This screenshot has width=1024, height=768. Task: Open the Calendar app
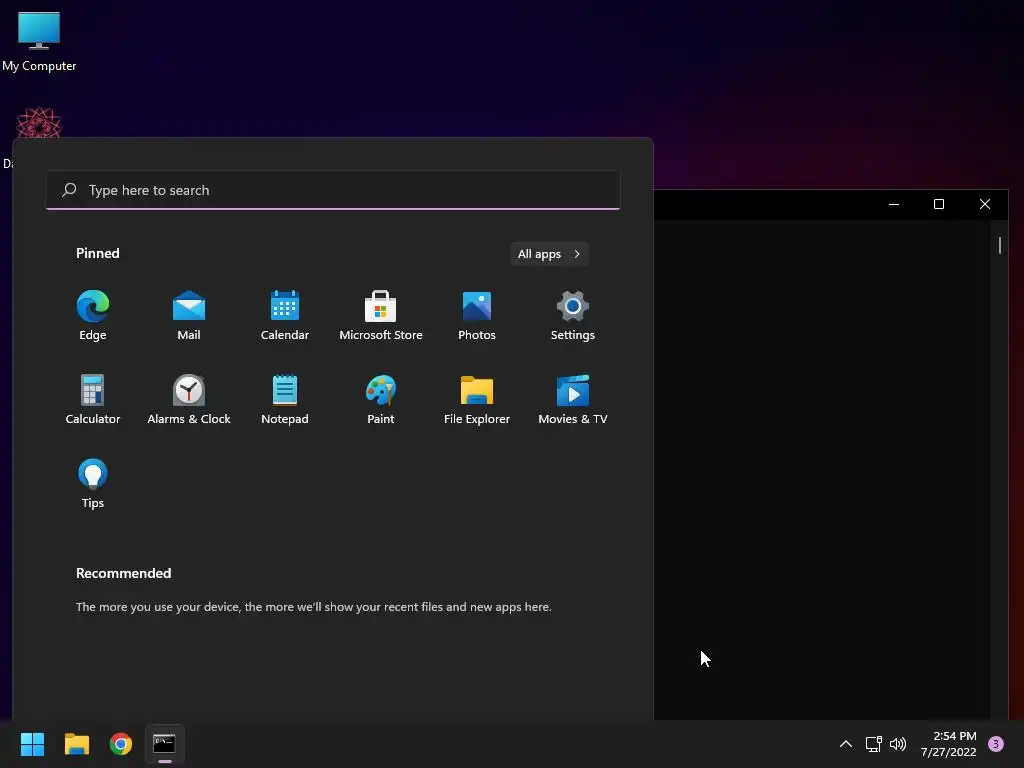coord(285,315)
